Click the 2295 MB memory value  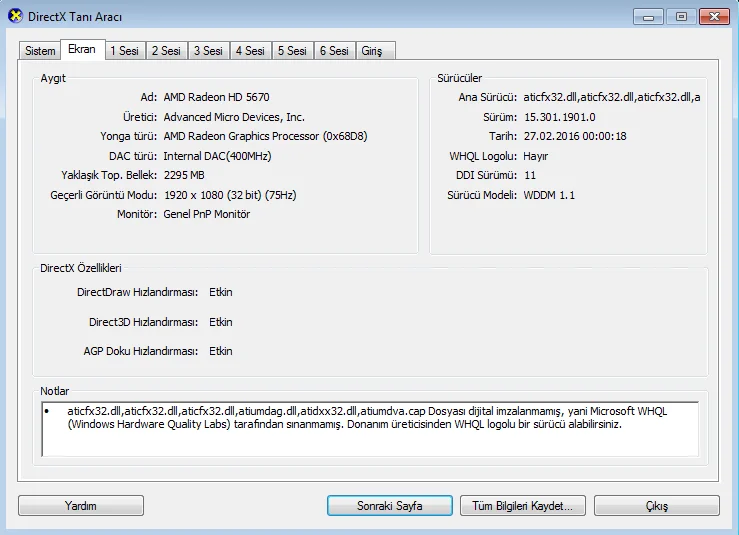[x=184, y=175]
